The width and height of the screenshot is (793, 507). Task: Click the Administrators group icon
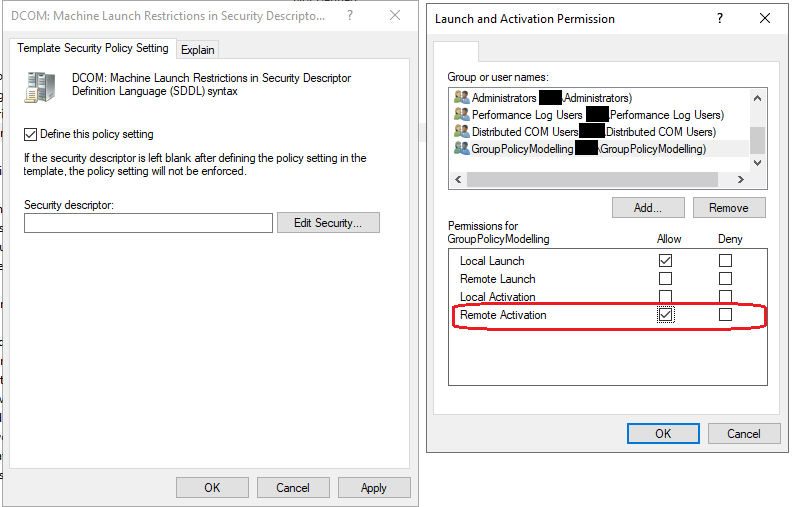[461, 98]
